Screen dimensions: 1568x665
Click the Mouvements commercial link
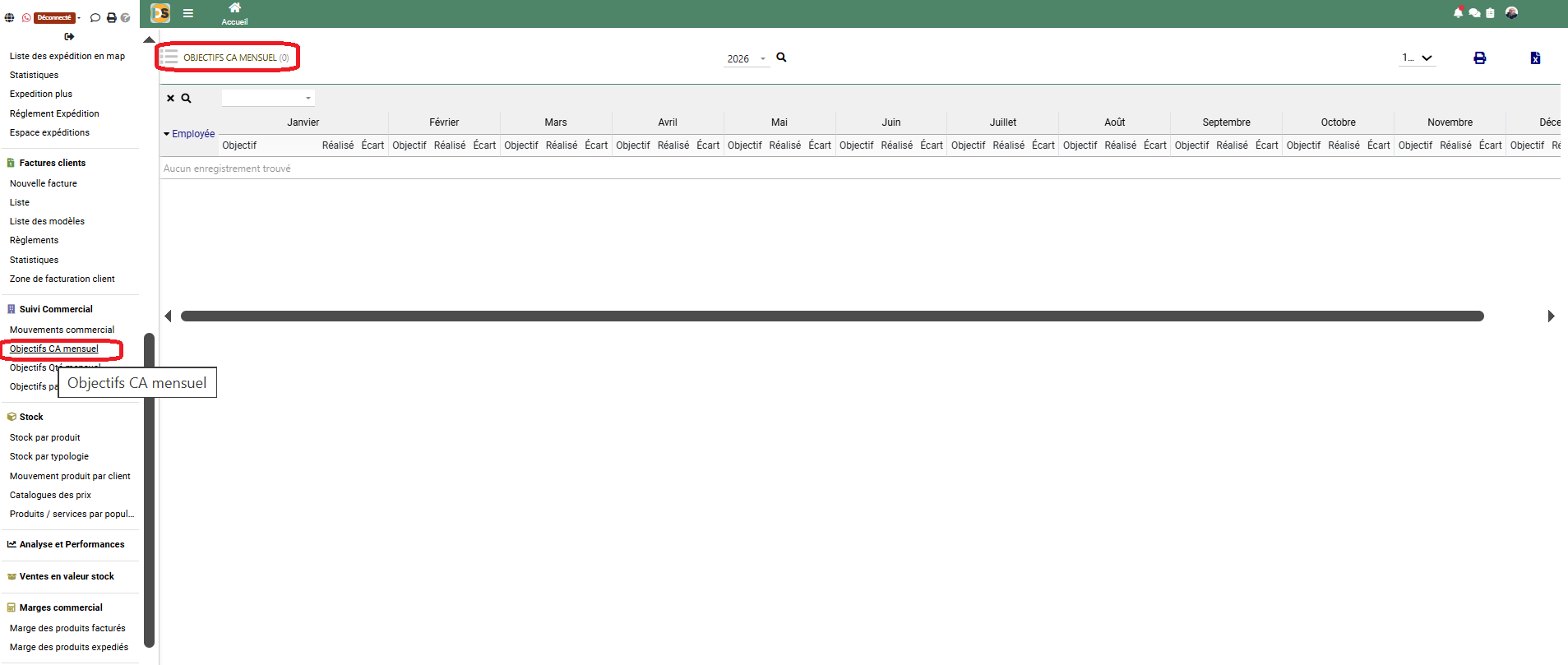(62, 330)
